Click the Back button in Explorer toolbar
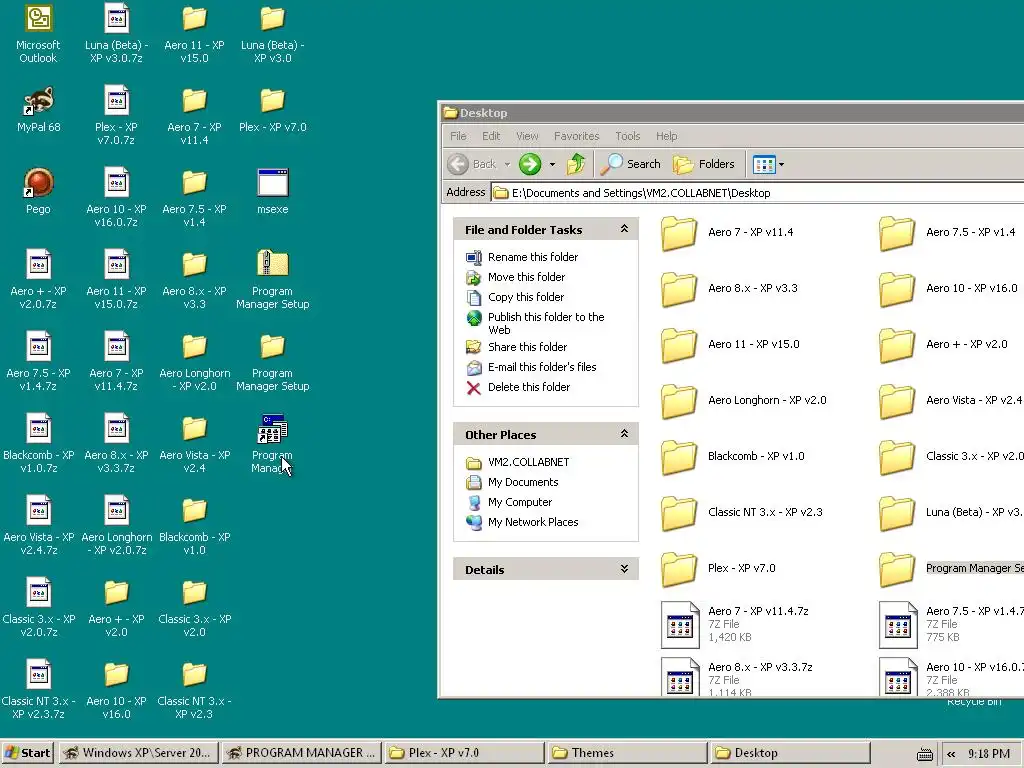The image size is (1024, 768). point(472,164)
